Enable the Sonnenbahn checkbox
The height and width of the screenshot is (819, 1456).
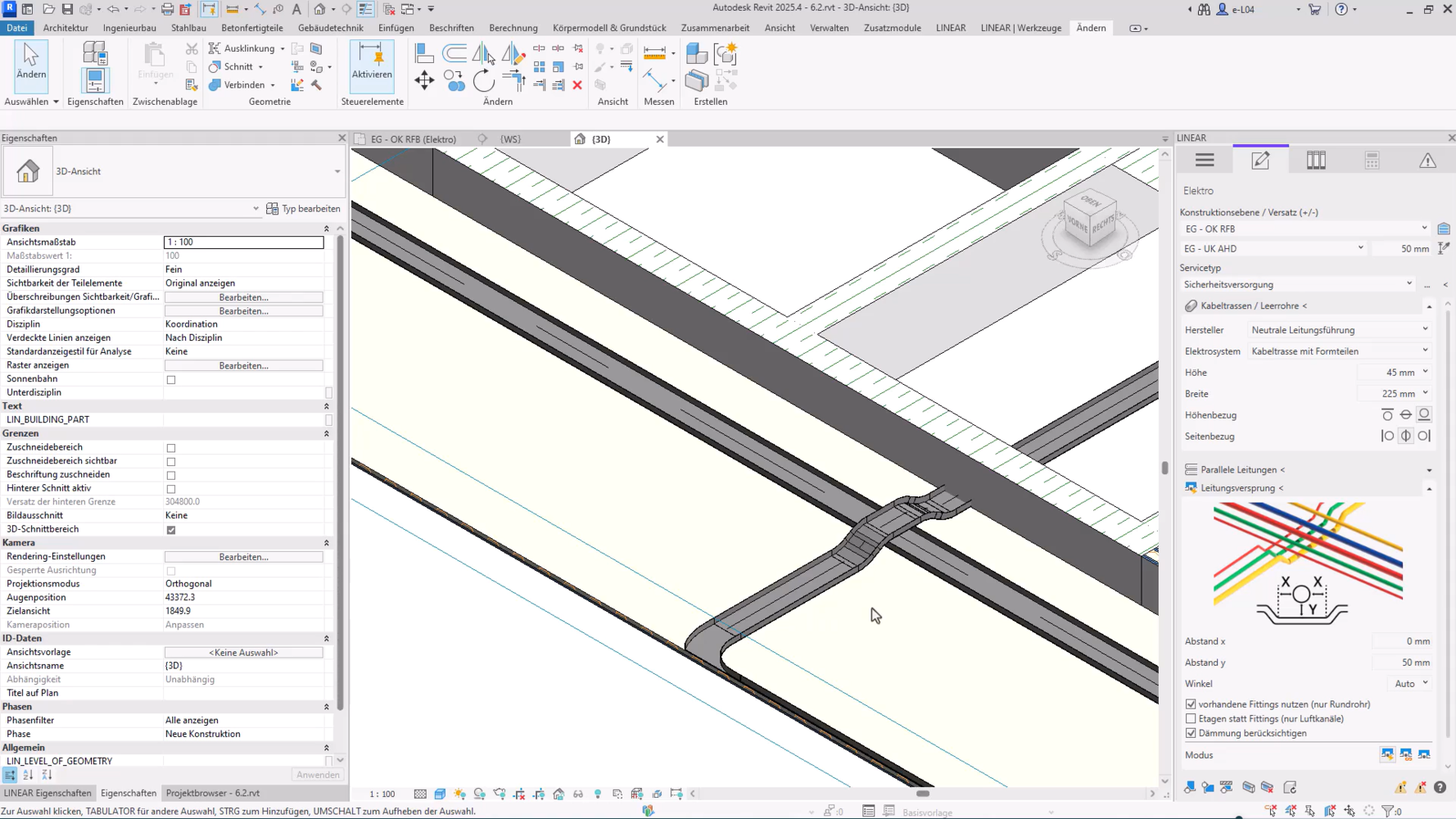(171, 380)
